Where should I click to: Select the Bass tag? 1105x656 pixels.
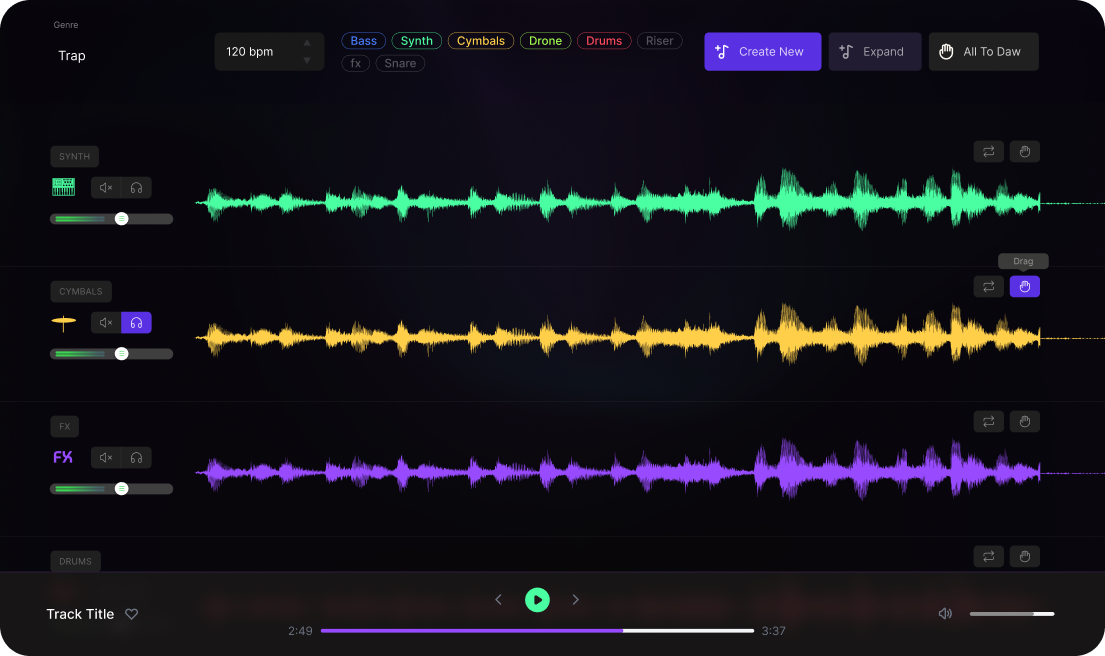[x=364, y=41]
